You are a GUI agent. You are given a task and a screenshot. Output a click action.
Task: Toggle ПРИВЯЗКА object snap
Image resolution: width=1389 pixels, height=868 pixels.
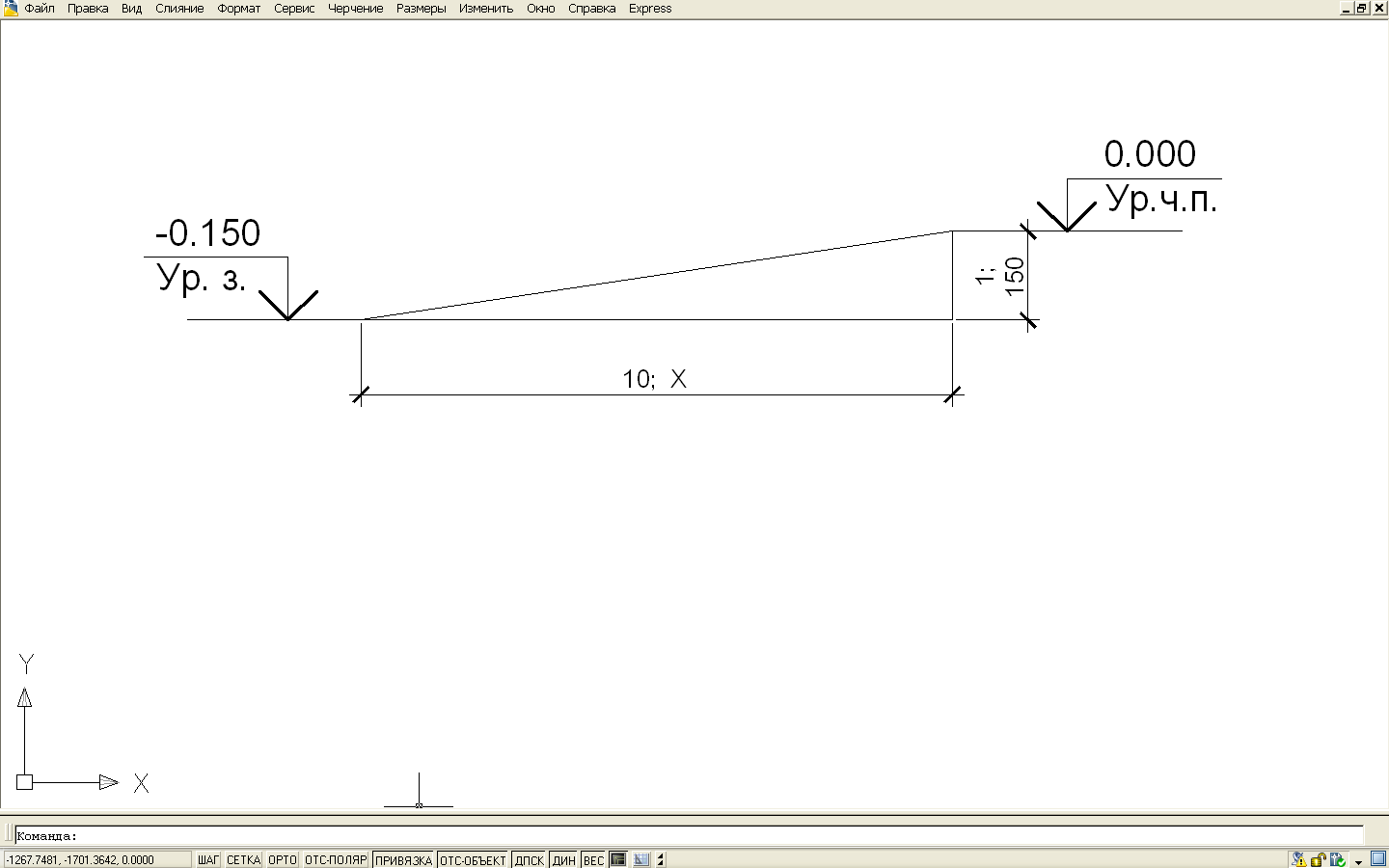click(403, 860)
